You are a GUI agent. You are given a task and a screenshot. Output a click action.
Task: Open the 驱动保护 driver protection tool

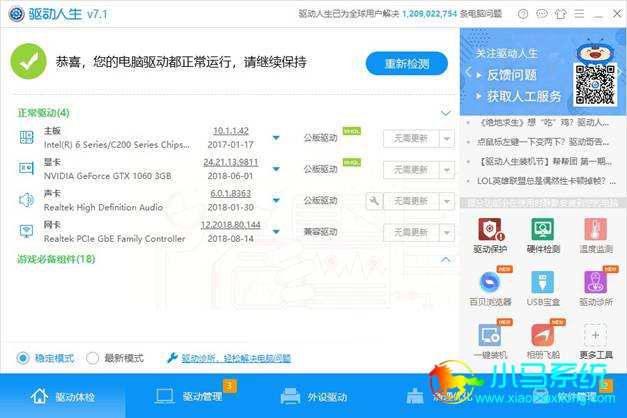(490, 235)
